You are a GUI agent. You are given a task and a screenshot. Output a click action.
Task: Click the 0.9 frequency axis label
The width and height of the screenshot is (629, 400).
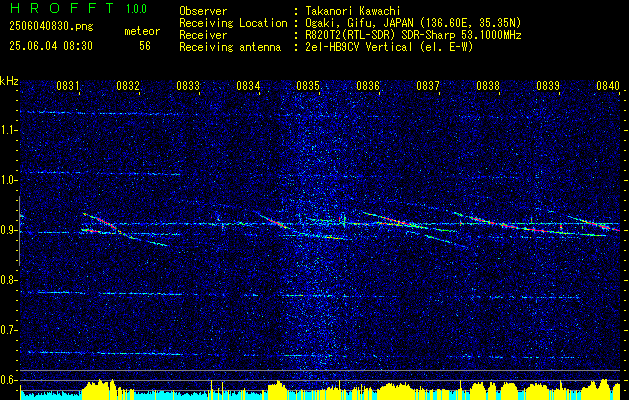pos(8,230)
